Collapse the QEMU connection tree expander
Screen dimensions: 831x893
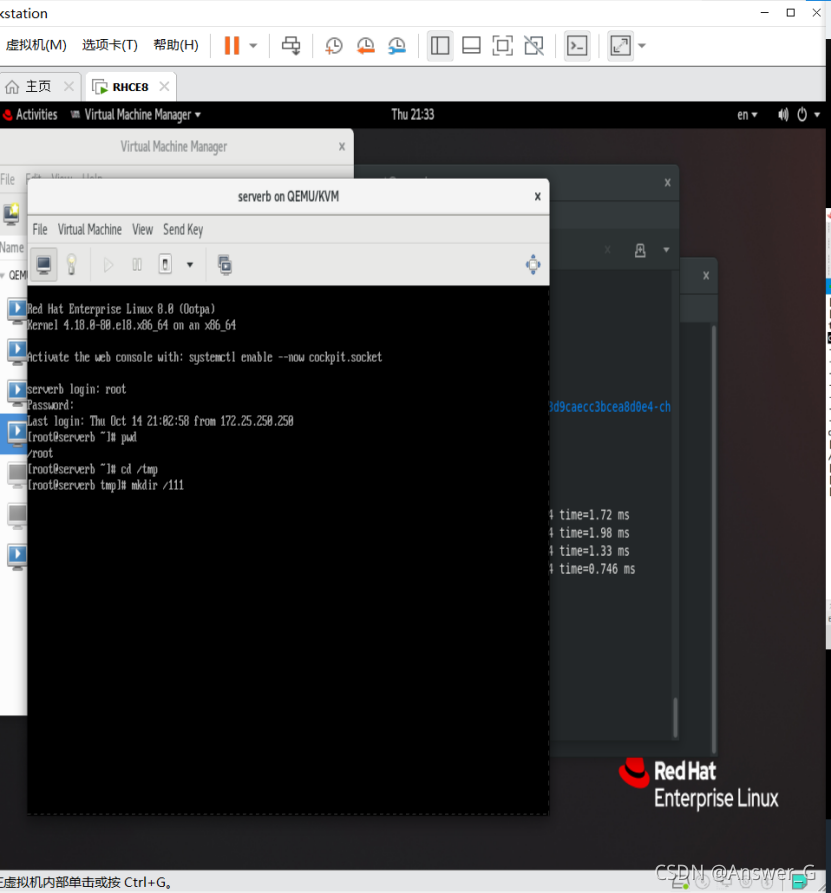click(3, 276)
